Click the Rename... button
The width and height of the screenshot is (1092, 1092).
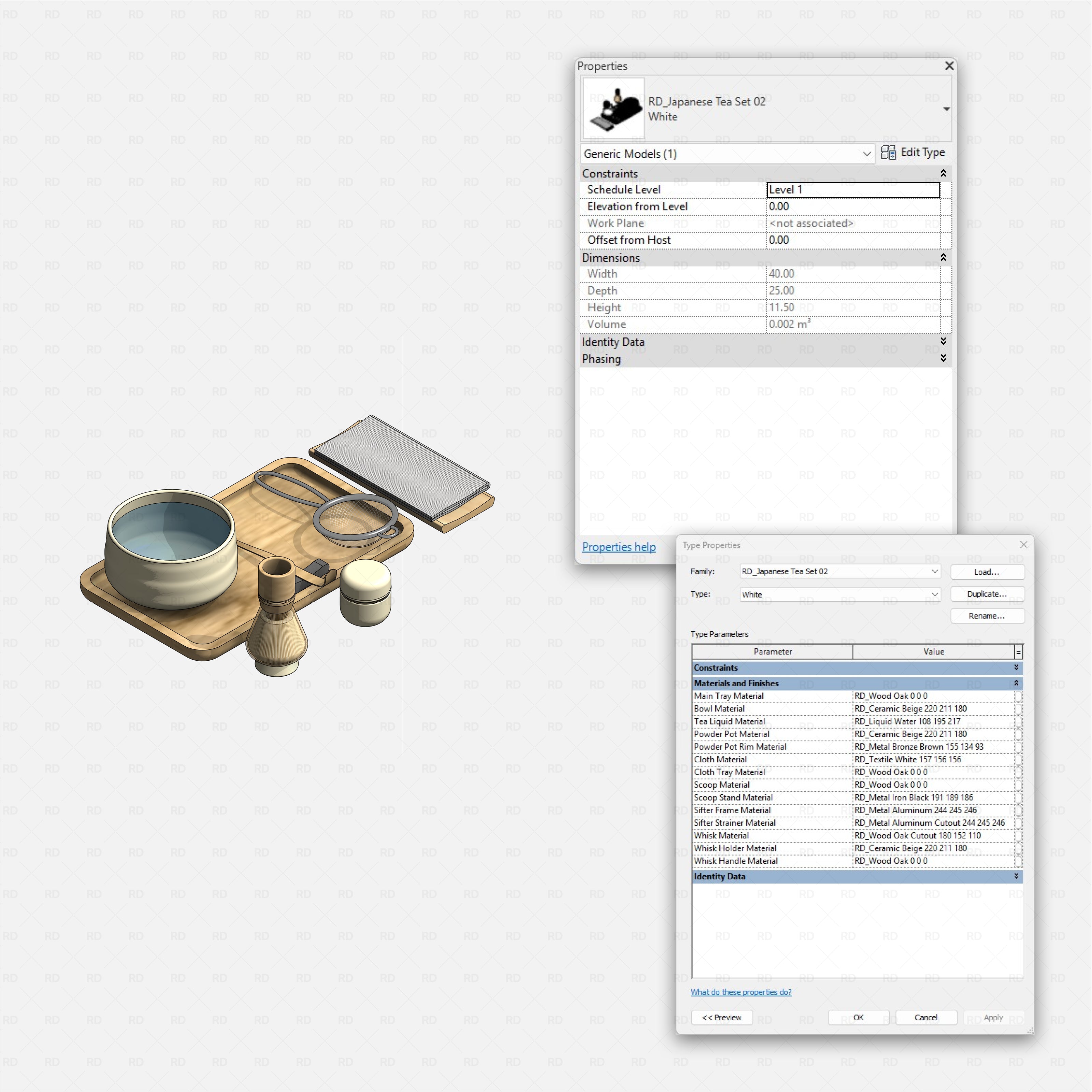(x=988, y=616)
